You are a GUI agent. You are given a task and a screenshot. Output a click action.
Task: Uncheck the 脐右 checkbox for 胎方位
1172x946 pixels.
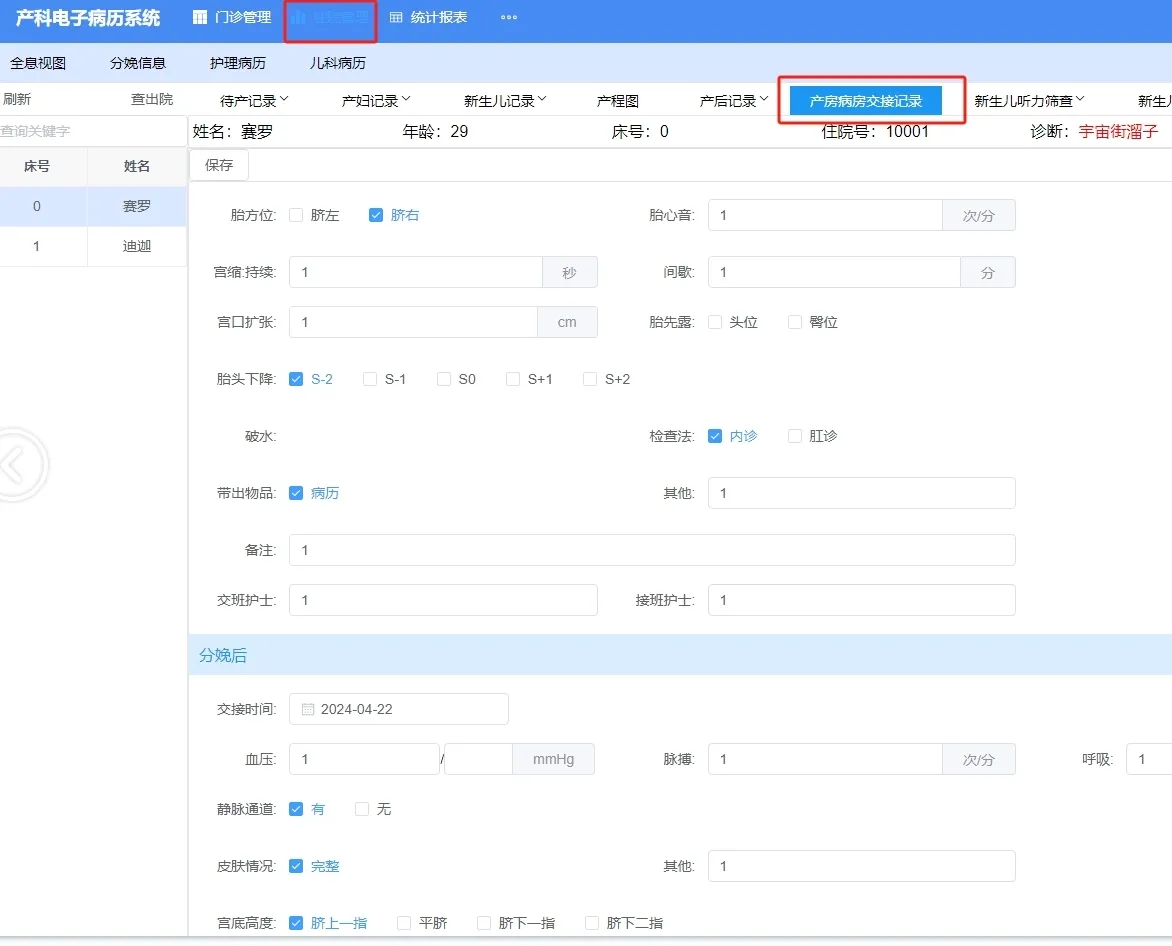click(376, 215)
